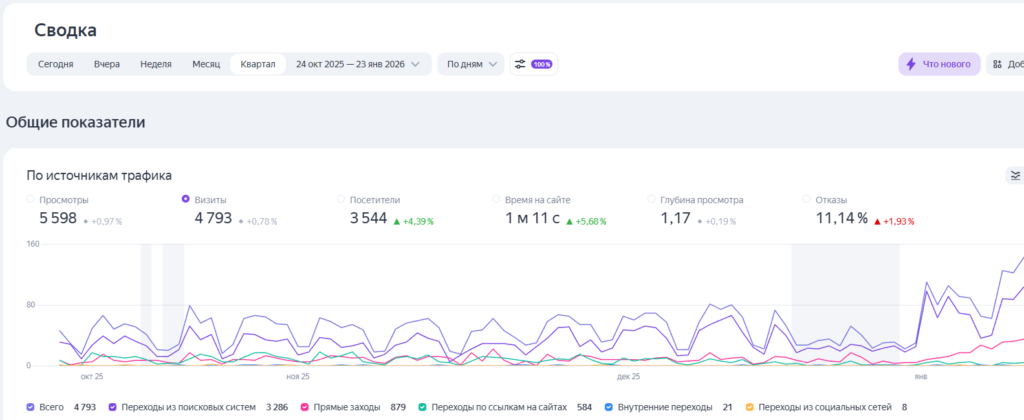Select the Месяц period tab
The width and height of the screenshot is (1024, 420).
point(206,64)
